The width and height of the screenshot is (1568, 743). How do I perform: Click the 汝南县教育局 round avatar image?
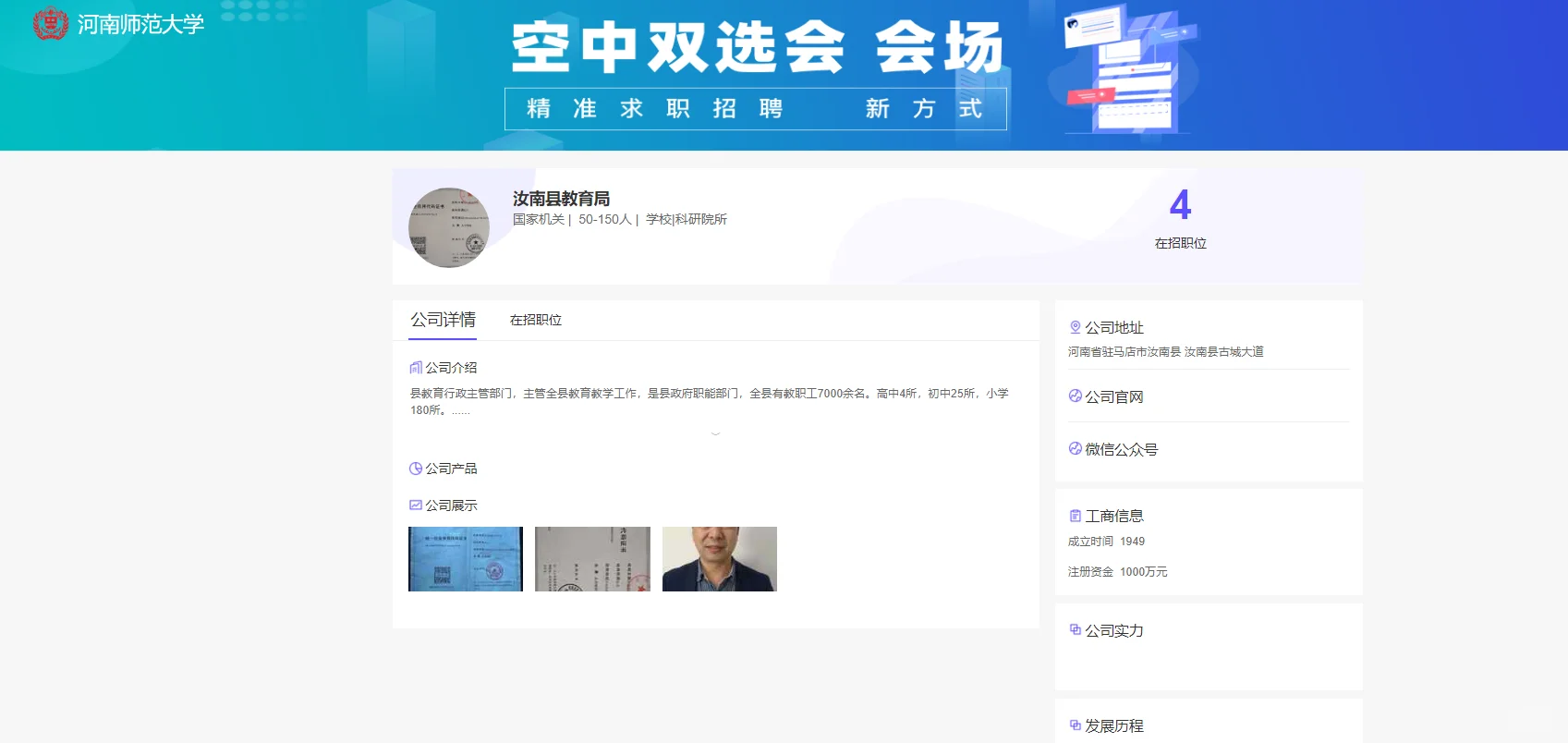point(449,227)
